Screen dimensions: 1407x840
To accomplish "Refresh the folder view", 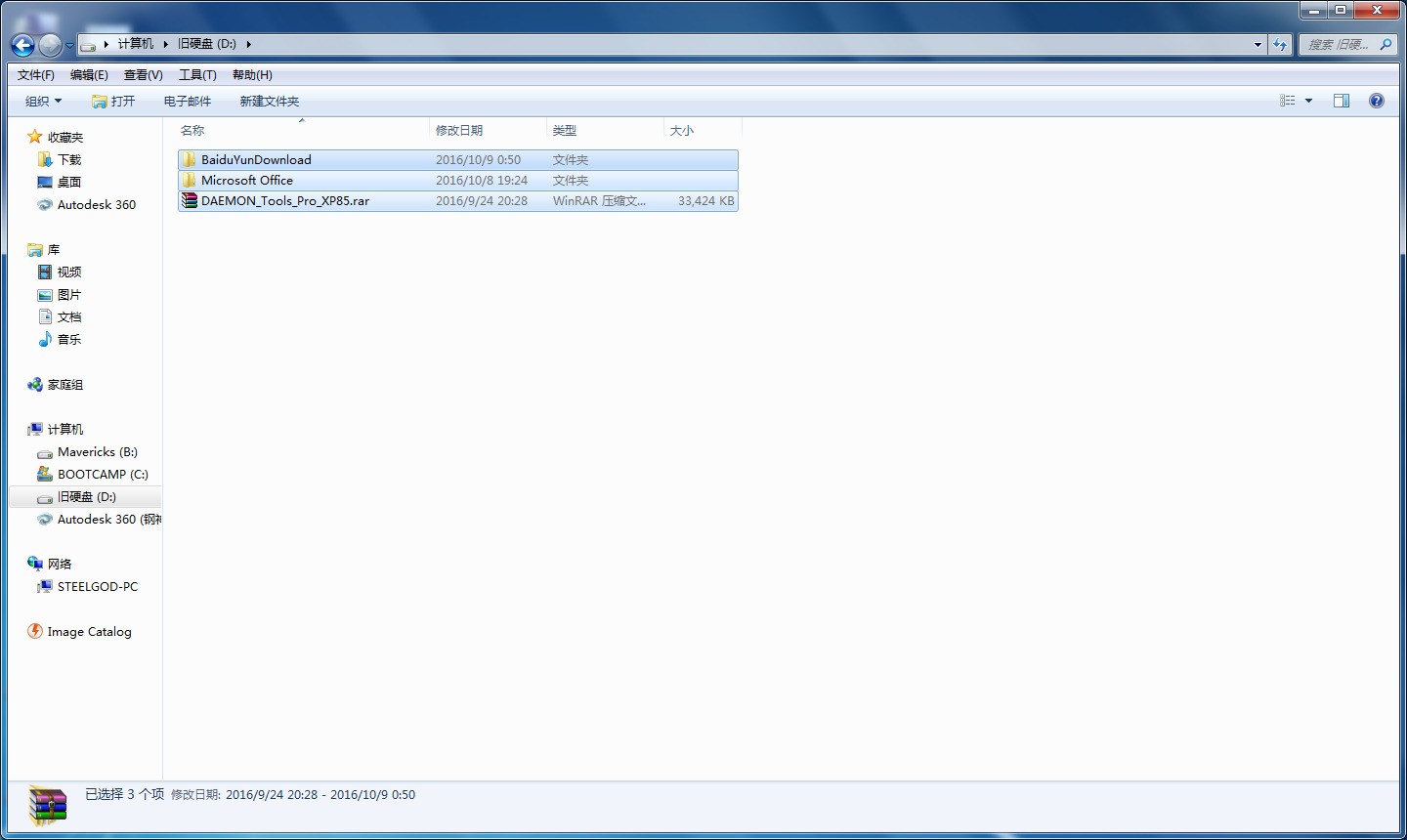I will 1280,44.
